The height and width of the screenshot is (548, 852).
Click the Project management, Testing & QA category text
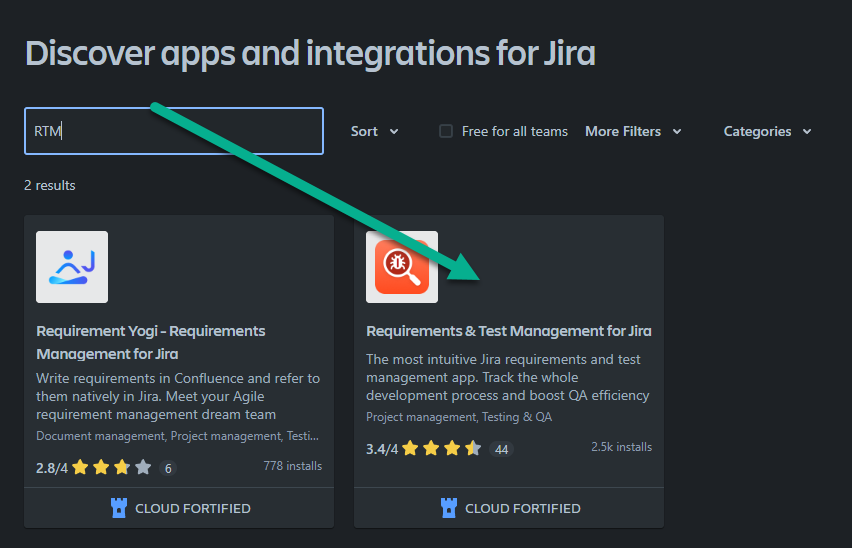click(459, 417)
